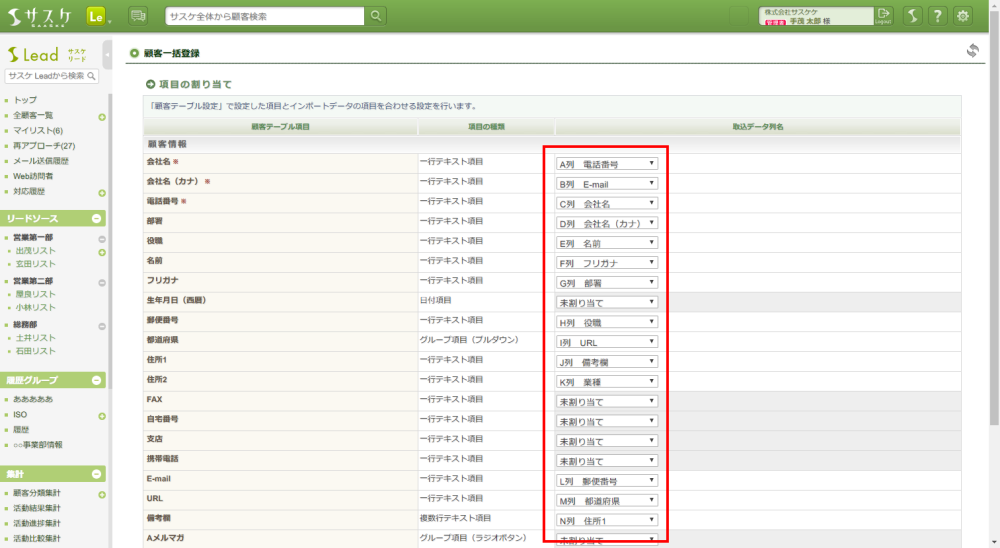Image resolution: width=1000 pixels, height=548 pixels.
Task: Open マイリスト(6) in the sidebar
Action: tap(38, 131)
